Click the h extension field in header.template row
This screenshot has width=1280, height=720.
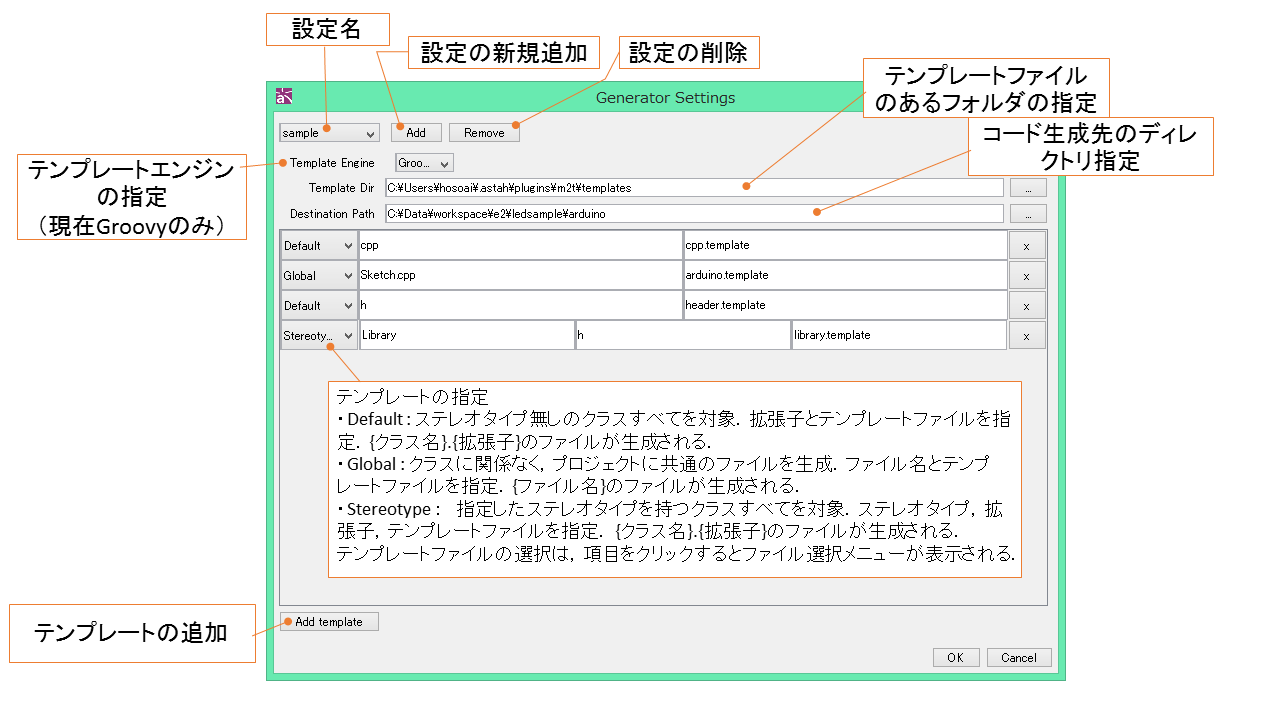[x=520, y=305]
